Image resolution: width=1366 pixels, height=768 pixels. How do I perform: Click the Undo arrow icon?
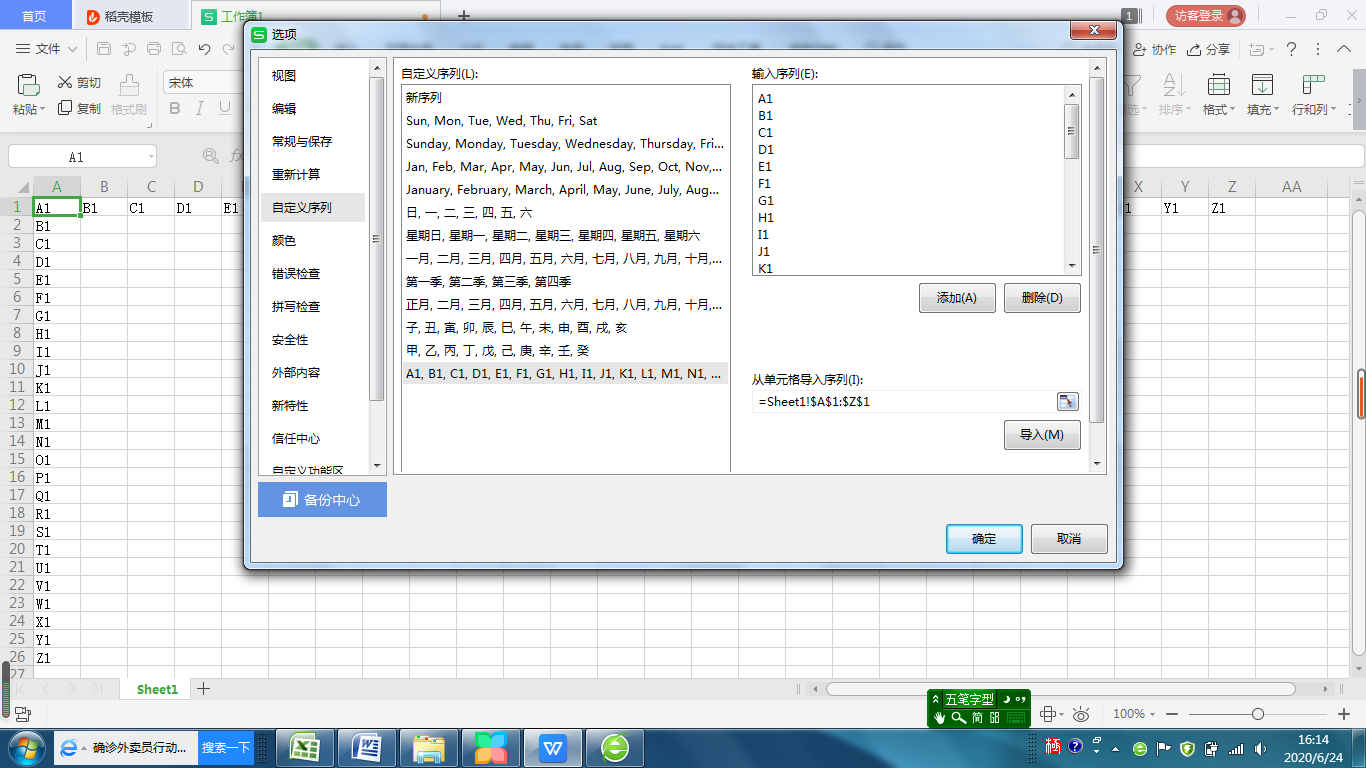tap(204, 49)
